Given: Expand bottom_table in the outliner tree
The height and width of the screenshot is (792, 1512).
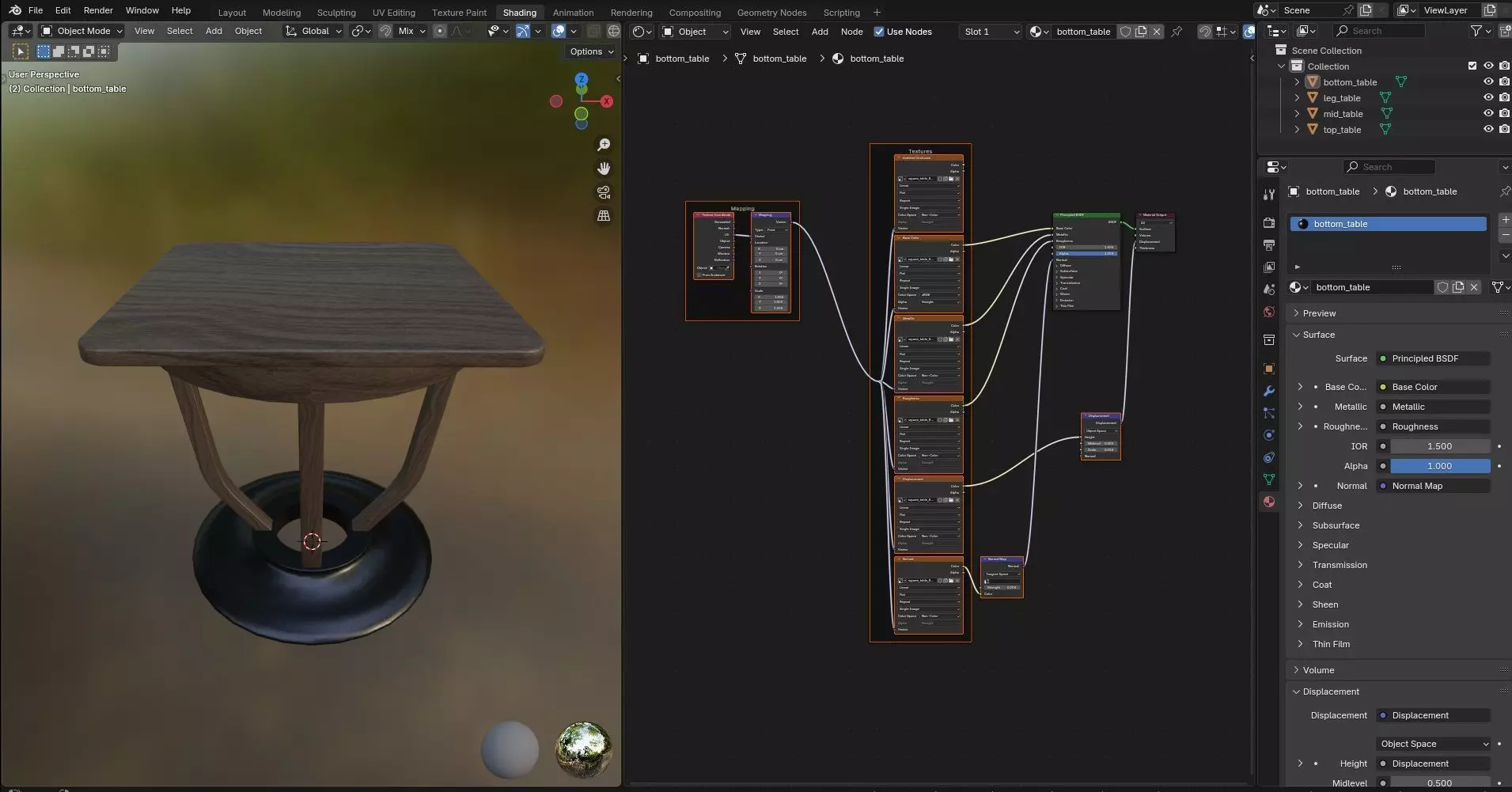Looking at the screenshot, I should (x=1297, y=81).
